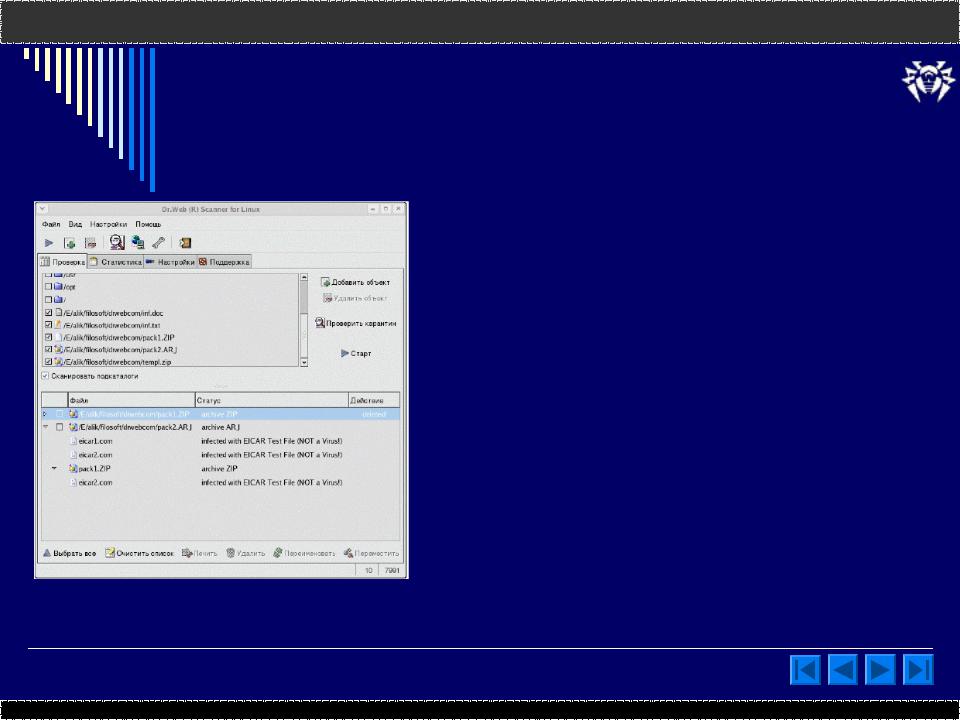The height and width of the screenshot is (720, 960).
Task: Tick the checkbox in the highlighted pack1.ZIP results row
Action: (59, 414)
